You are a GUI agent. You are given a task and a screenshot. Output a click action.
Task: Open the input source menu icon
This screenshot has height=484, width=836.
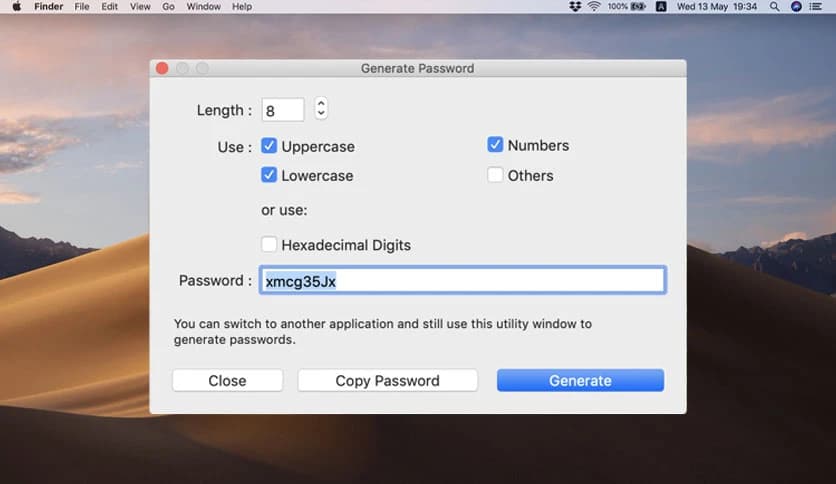661,6
